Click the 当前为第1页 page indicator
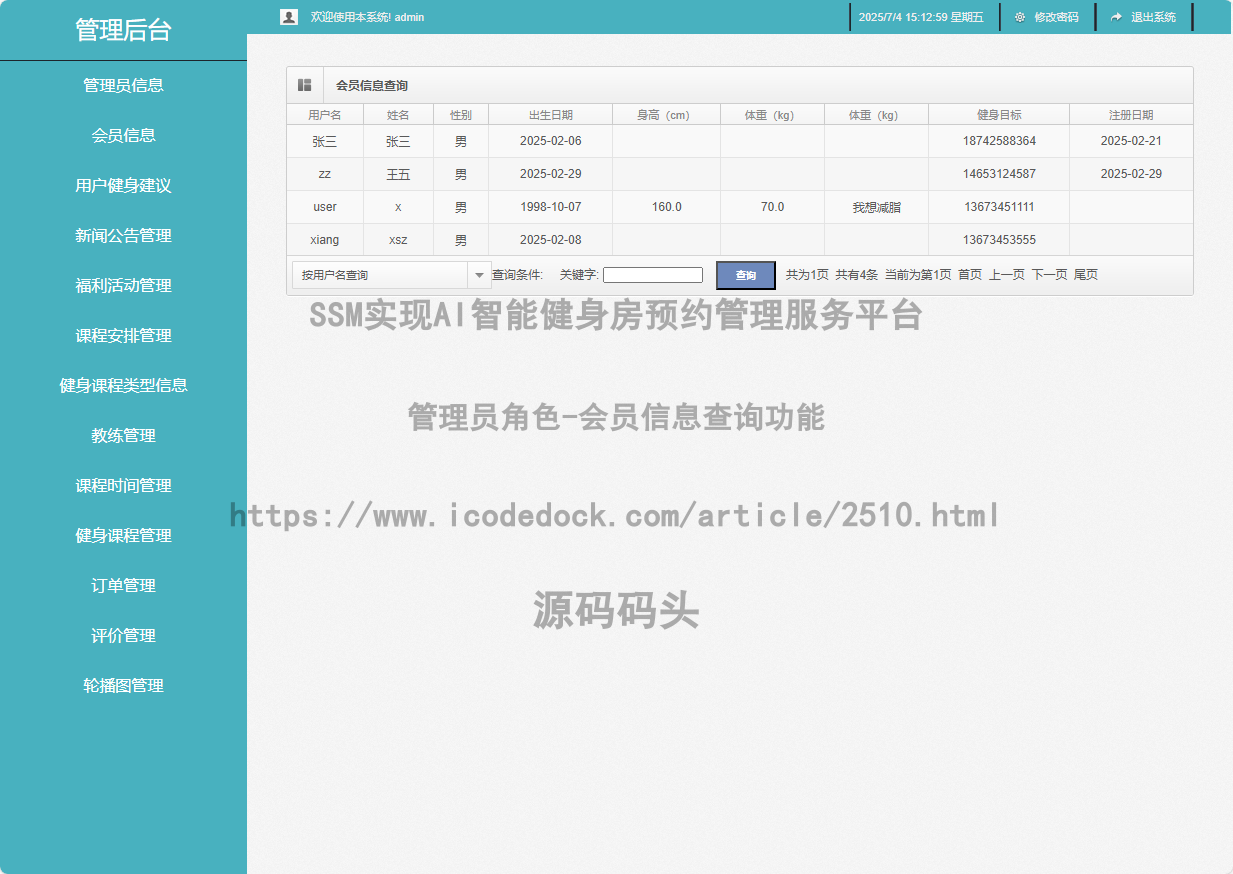Screen dimensions: 1233x874 [918, 275]
